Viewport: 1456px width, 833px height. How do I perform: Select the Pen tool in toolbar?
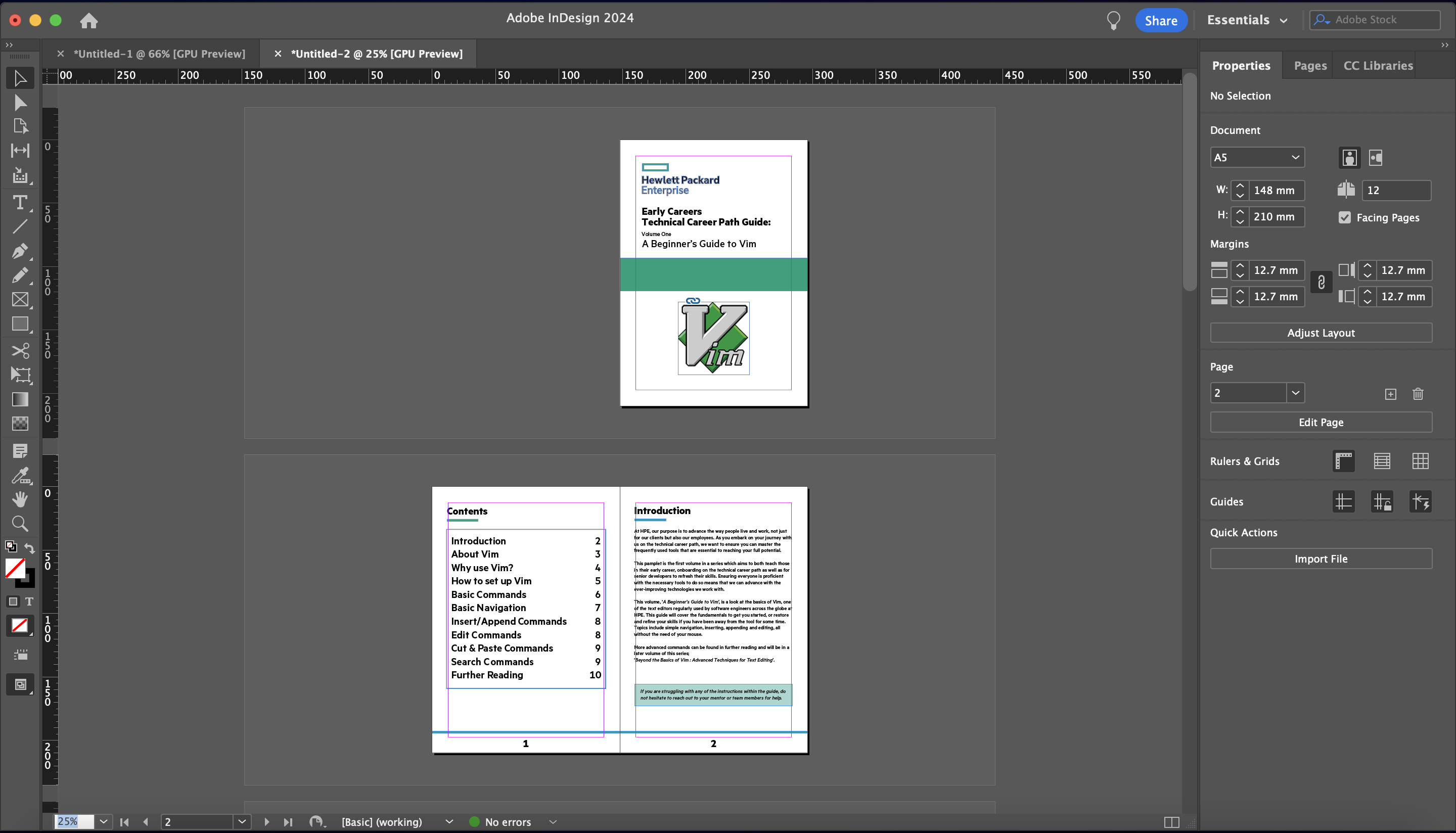click(20, 251)
